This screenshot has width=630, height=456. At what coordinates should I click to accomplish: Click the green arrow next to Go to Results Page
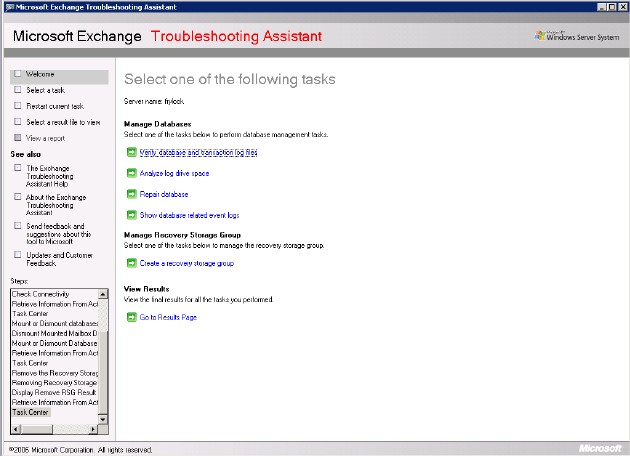(131, 317)
